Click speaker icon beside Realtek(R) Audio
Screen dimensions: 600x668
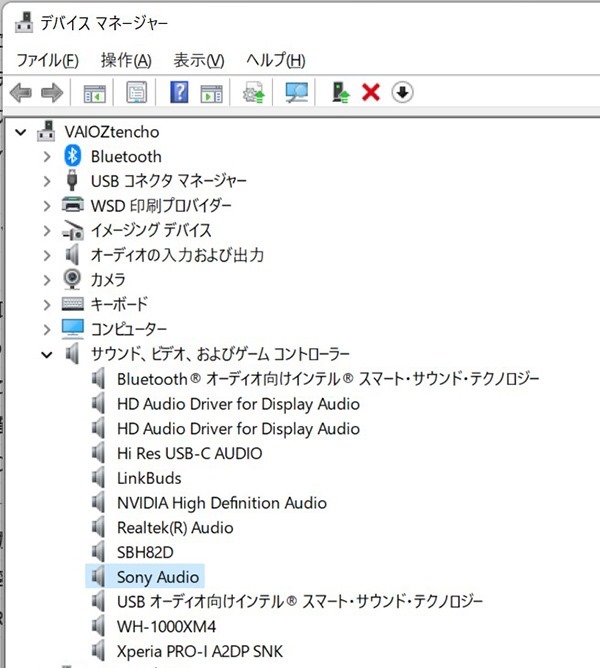(x=98, y=527)
